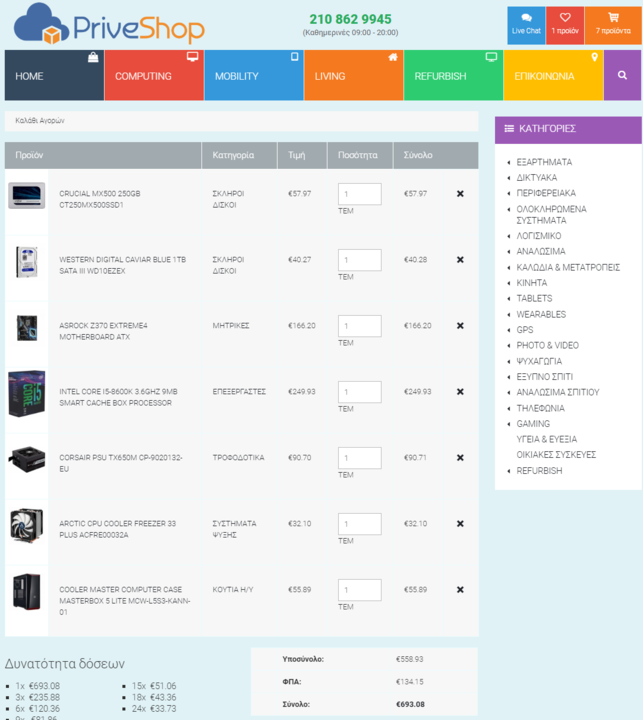
Task: Open the wishlist heart with 1 product
Action: tap(565, 25)
